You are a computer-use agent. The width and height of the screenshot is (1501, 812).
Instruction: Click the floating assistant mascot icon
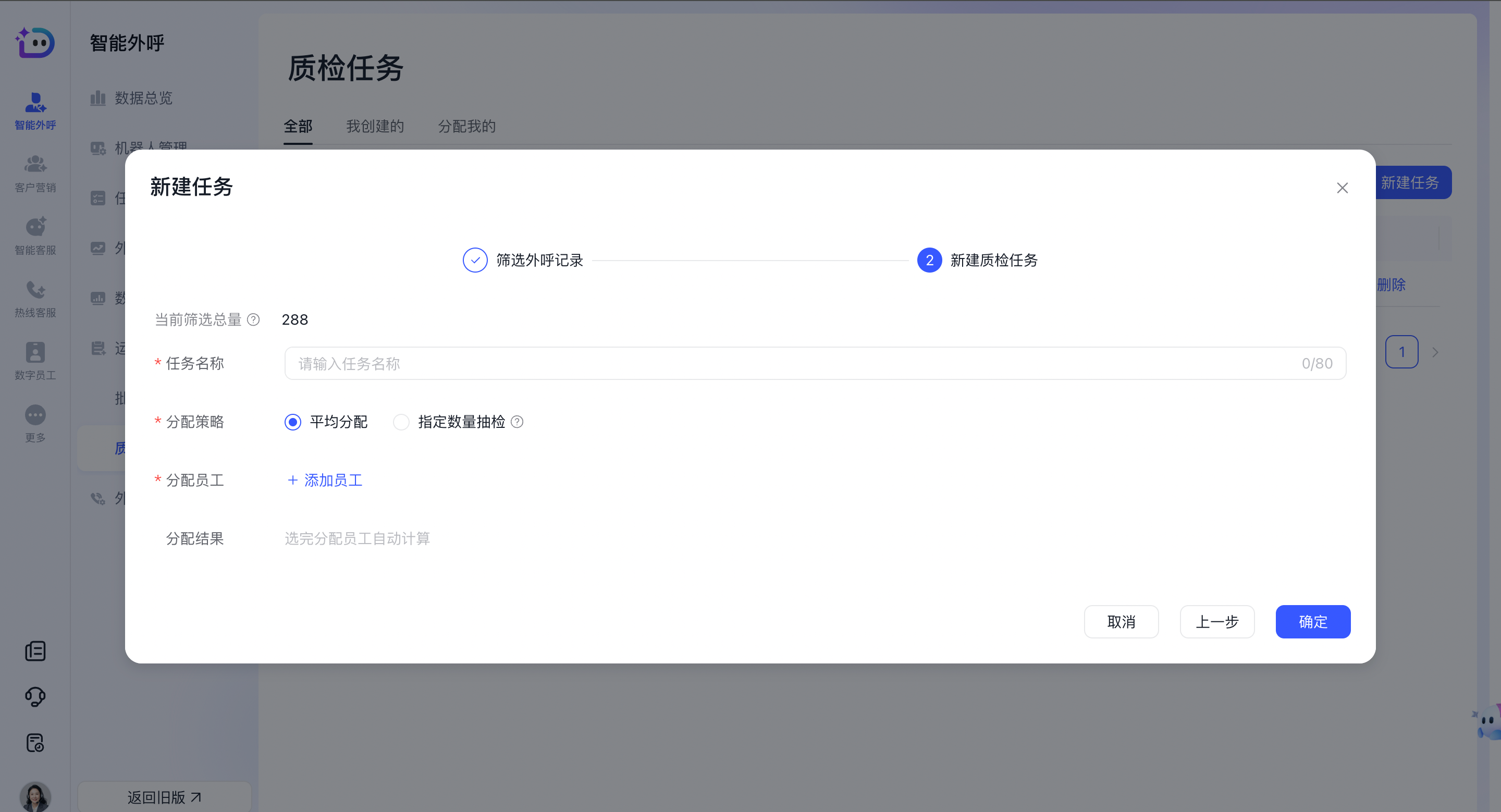(1487, 721)
